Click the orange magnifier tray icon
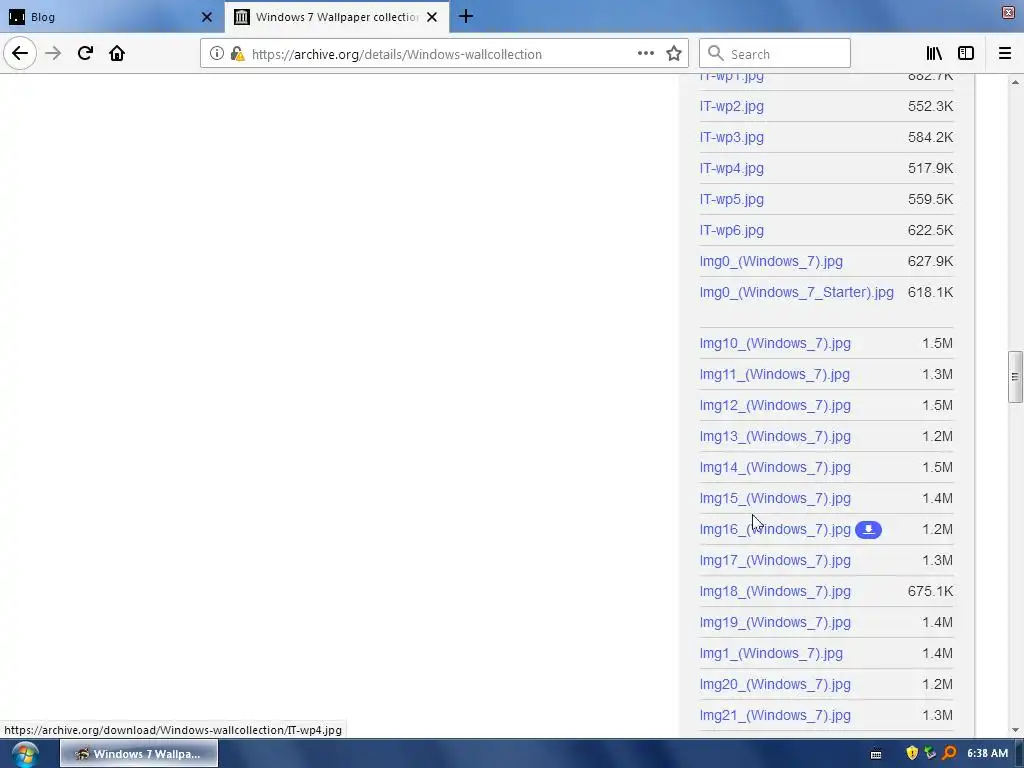Image resolution: width=1024 pixels, height=768 pixels. pyautogui.click(x=950, y=753)
